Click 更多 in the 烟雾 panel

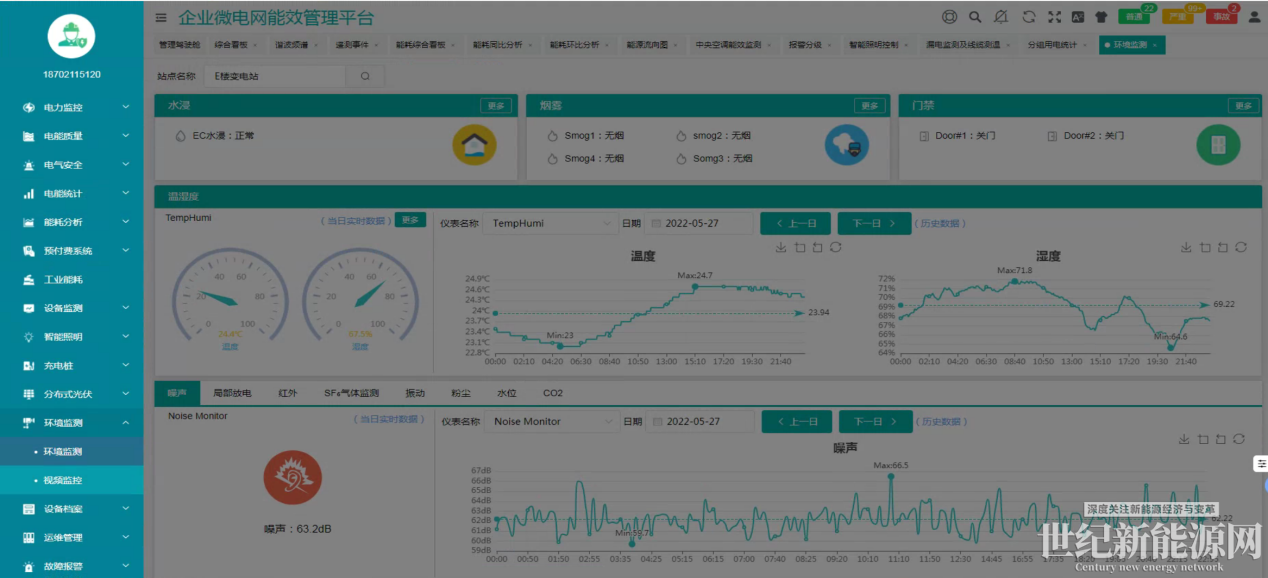[x=869, y=105]
